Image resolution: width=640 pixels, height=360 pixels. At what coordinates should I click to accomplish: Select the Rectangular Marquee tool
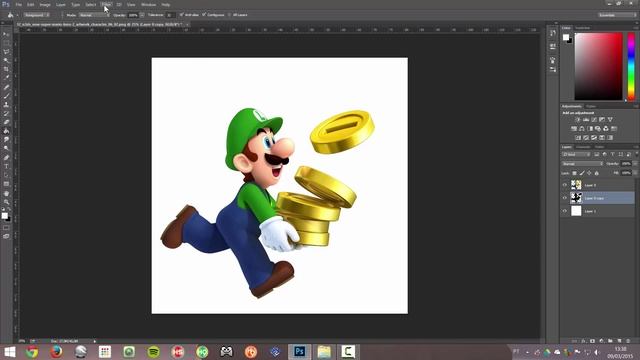coord(6,43)
